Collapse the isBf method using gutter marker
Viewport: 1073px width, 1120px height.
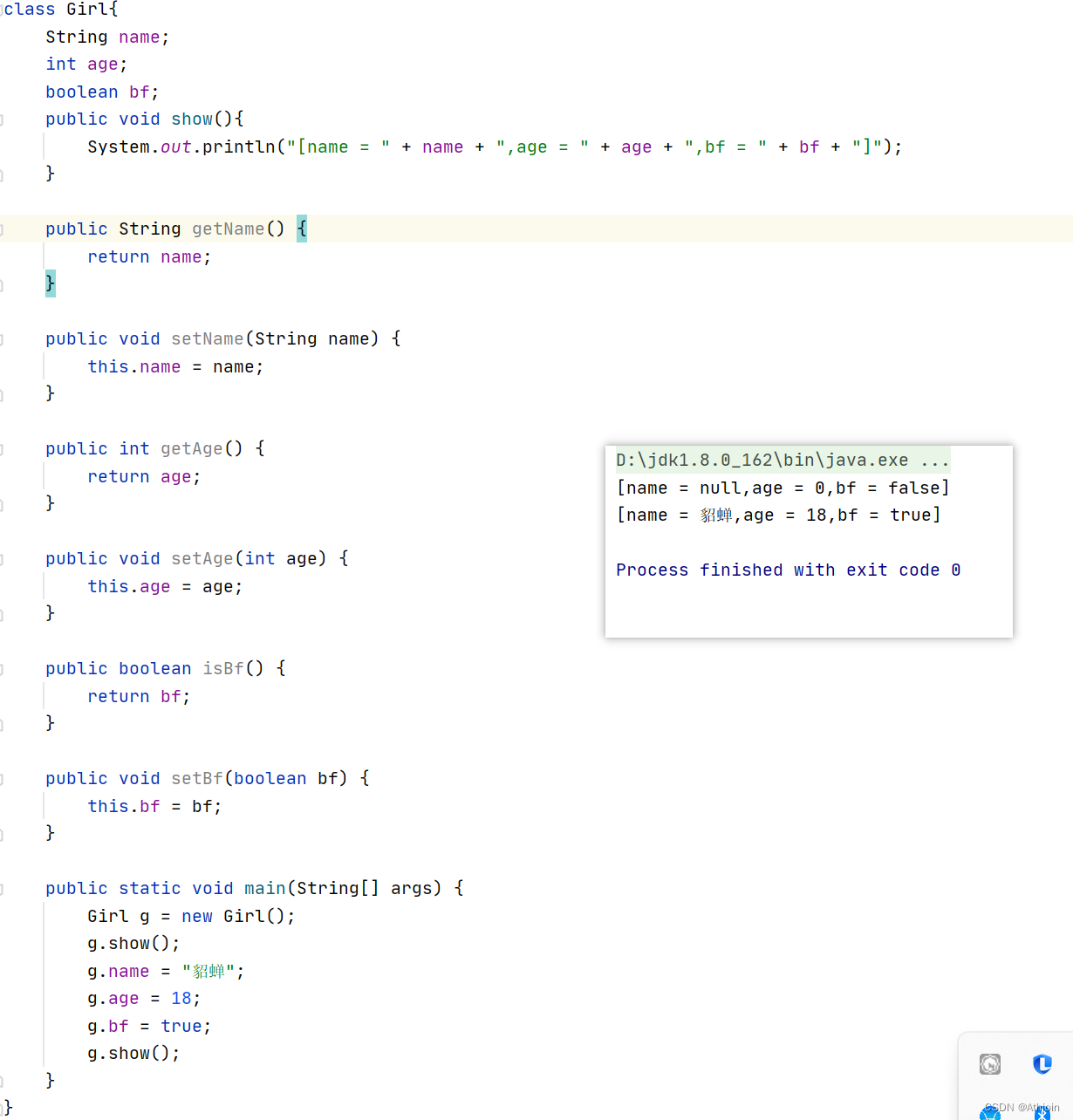click(3, 668)
